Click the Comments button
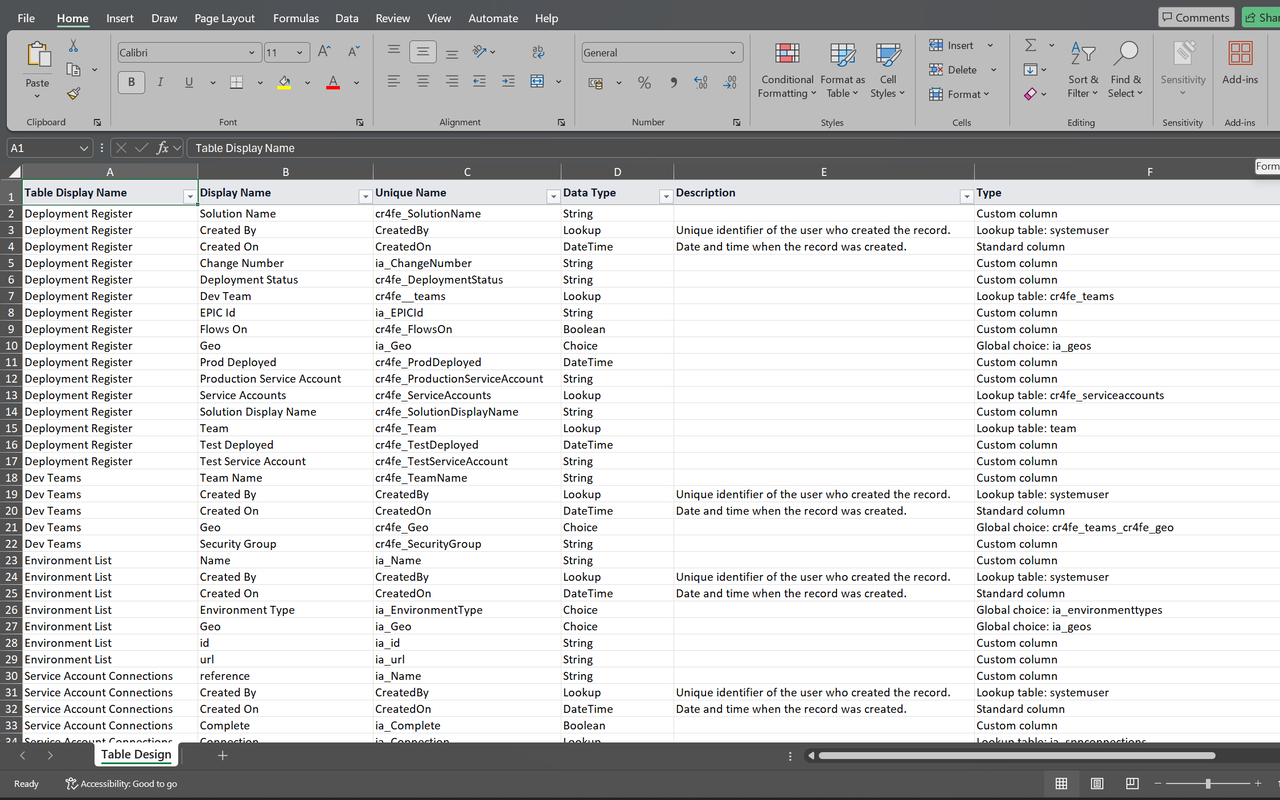This screenshot has height=800, width=1280. pyautogui.click(x=1195, y=17)
